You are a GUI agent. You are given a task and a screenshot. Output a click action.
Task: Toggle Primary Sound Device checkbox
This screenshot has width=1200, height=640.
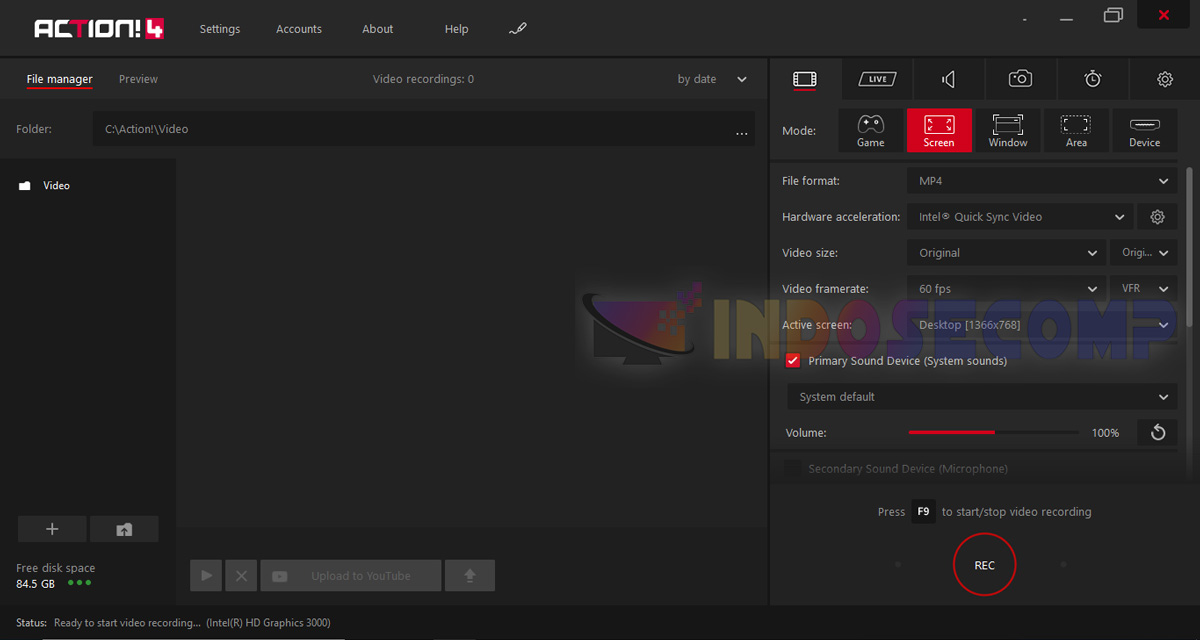tap(793, 361)
